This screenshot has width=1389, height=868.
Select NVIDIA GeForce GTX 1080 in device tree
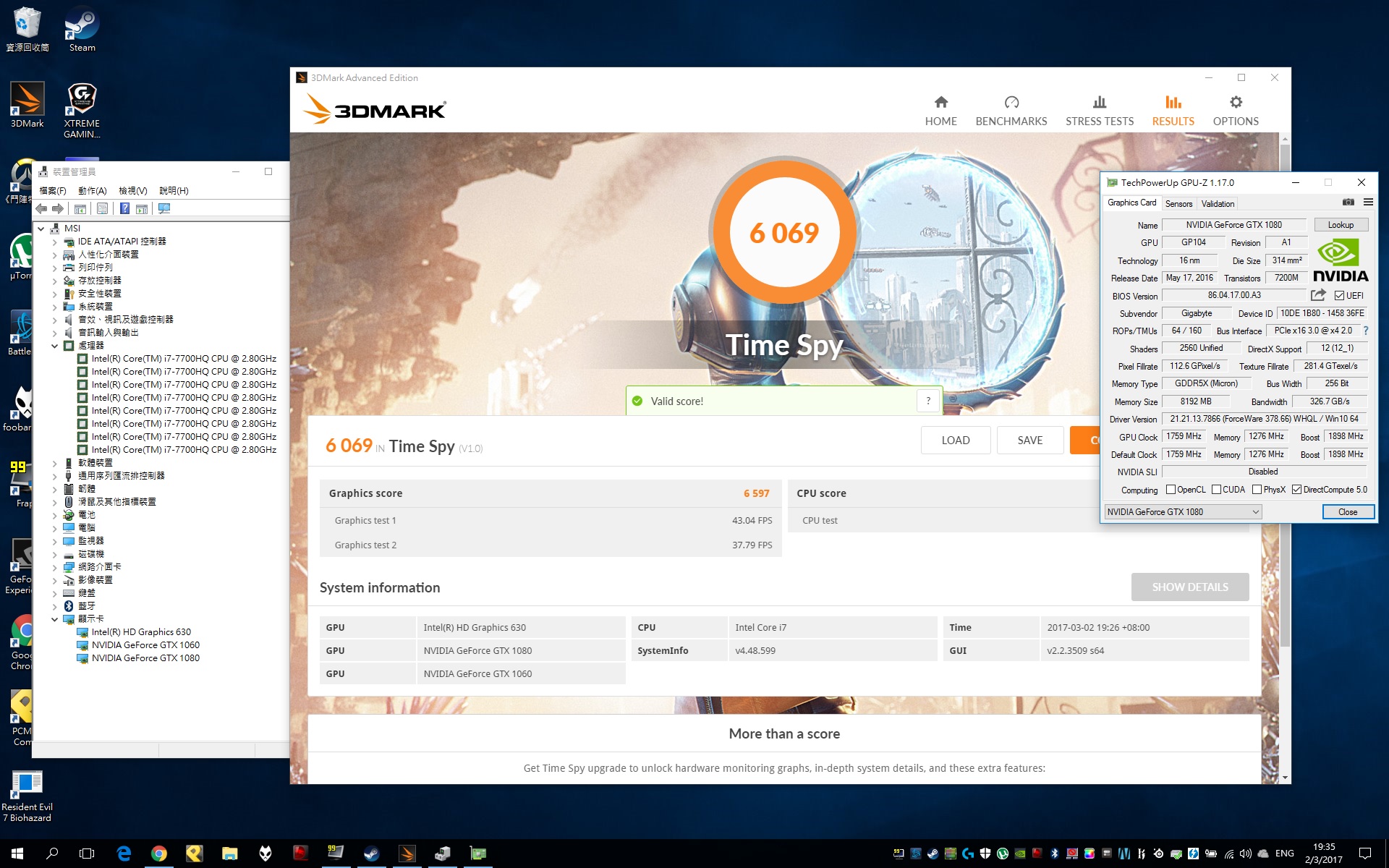tap(145, 658)
